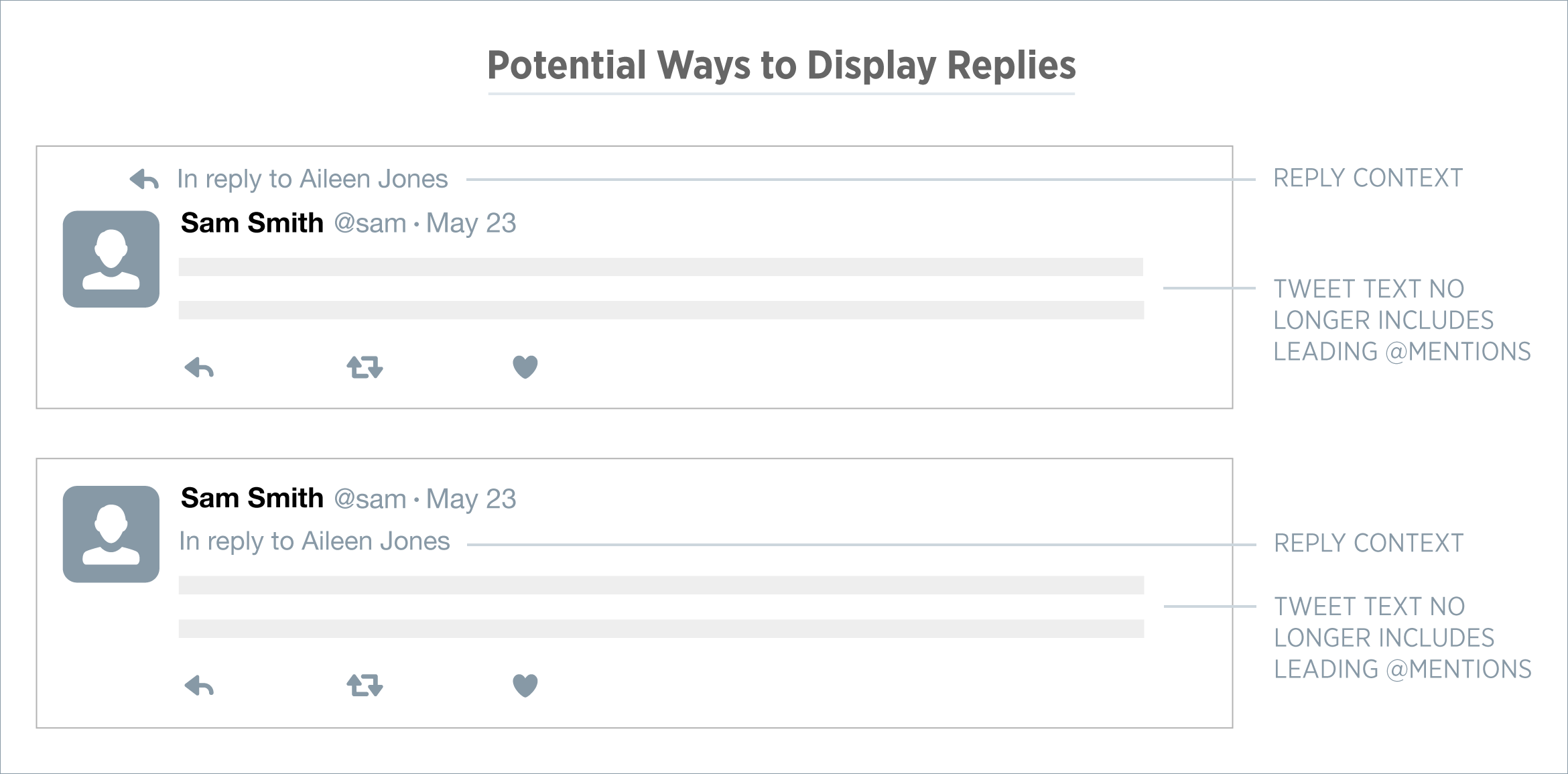Retweet the second Sam Smith tweet
1568x774 pixels.
(x=365, y=686)
